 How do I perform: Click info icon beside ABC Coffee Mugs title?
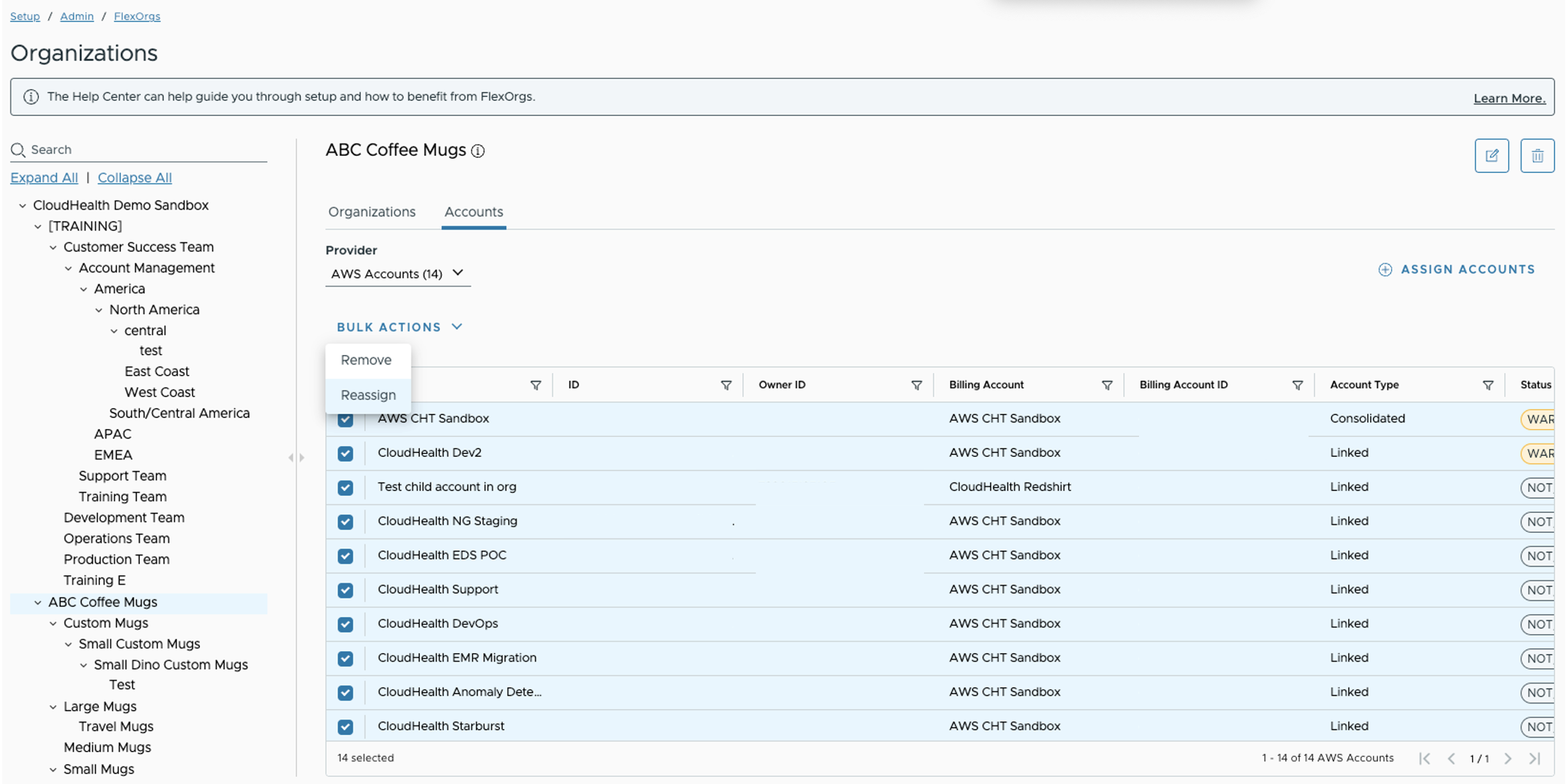[x=478, y=151]
